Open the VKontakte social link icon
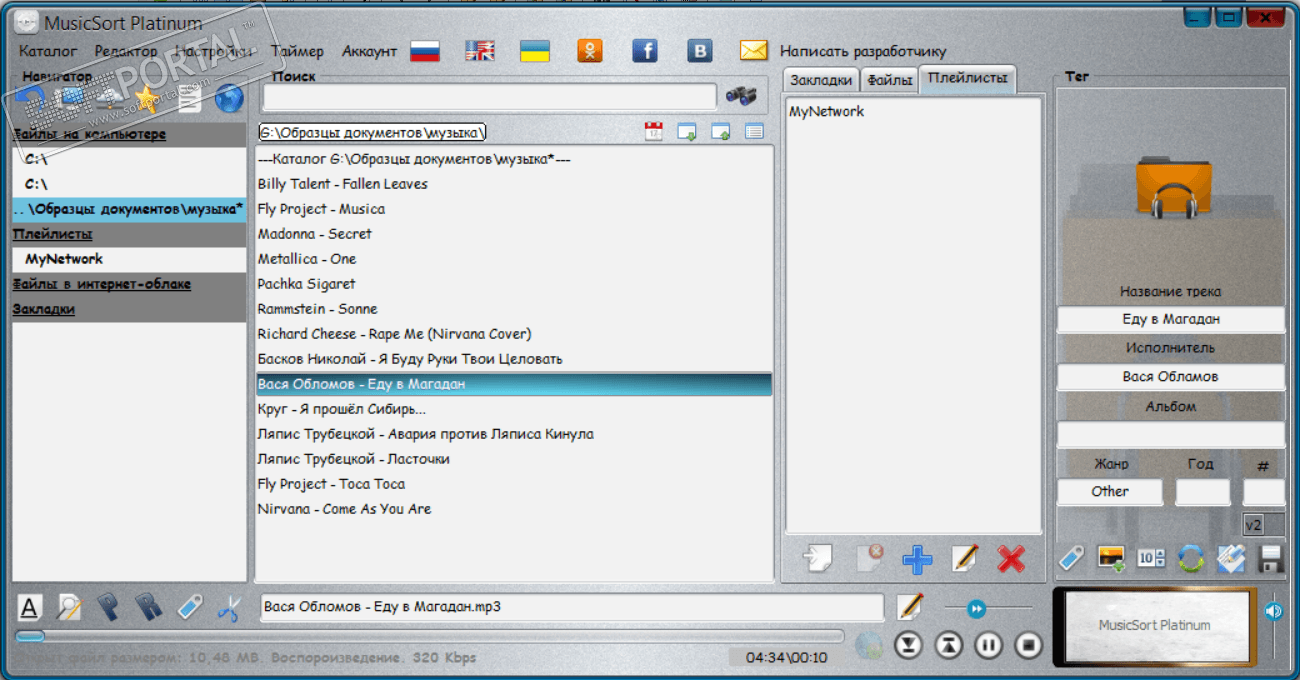Screen dimensions: 1300x680 coord(700,51)
